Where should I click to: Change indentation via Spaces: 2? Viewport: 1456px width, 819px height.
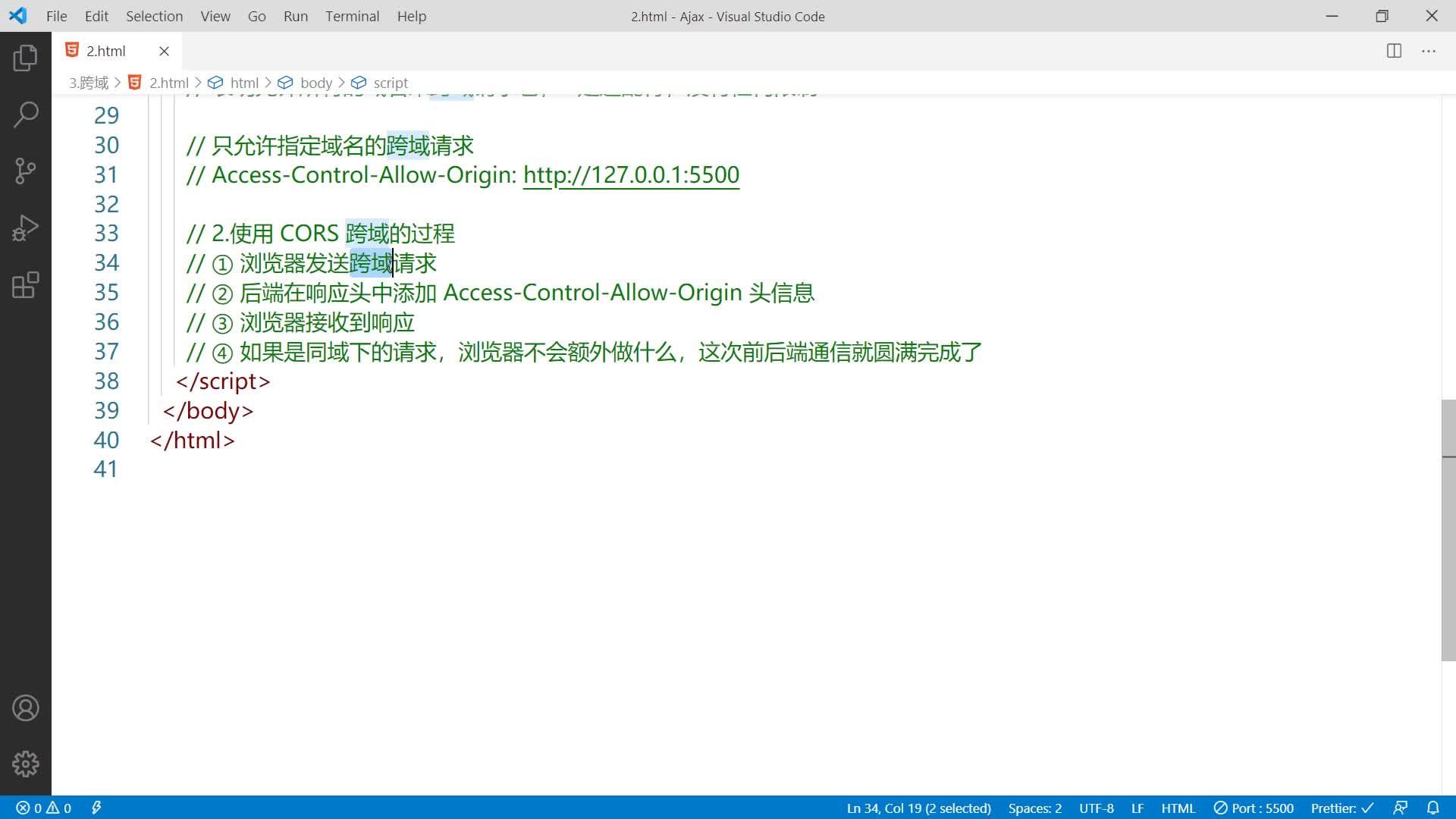1034,808
